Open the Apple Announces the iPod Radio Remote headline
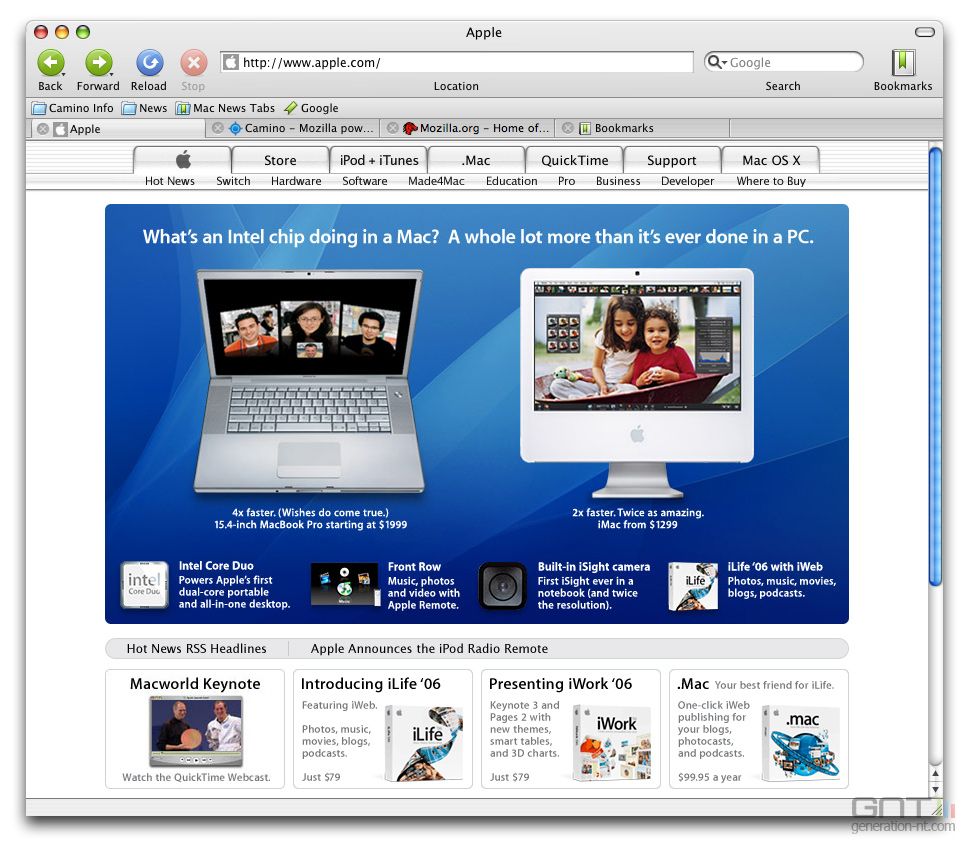This screenshot has width=973, height=855. pos(429,648)
